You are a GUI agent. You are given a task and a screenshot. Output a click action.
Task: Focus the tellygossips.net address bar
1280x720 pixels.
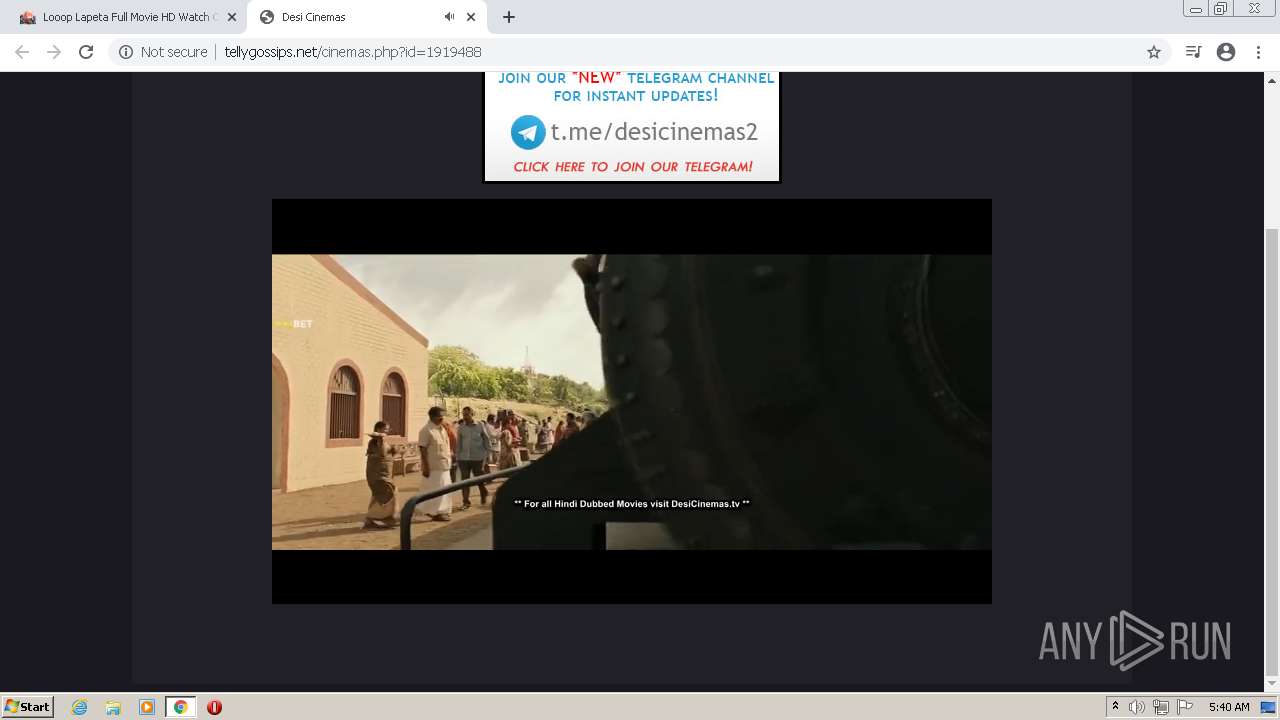click(x=640, y=52)
